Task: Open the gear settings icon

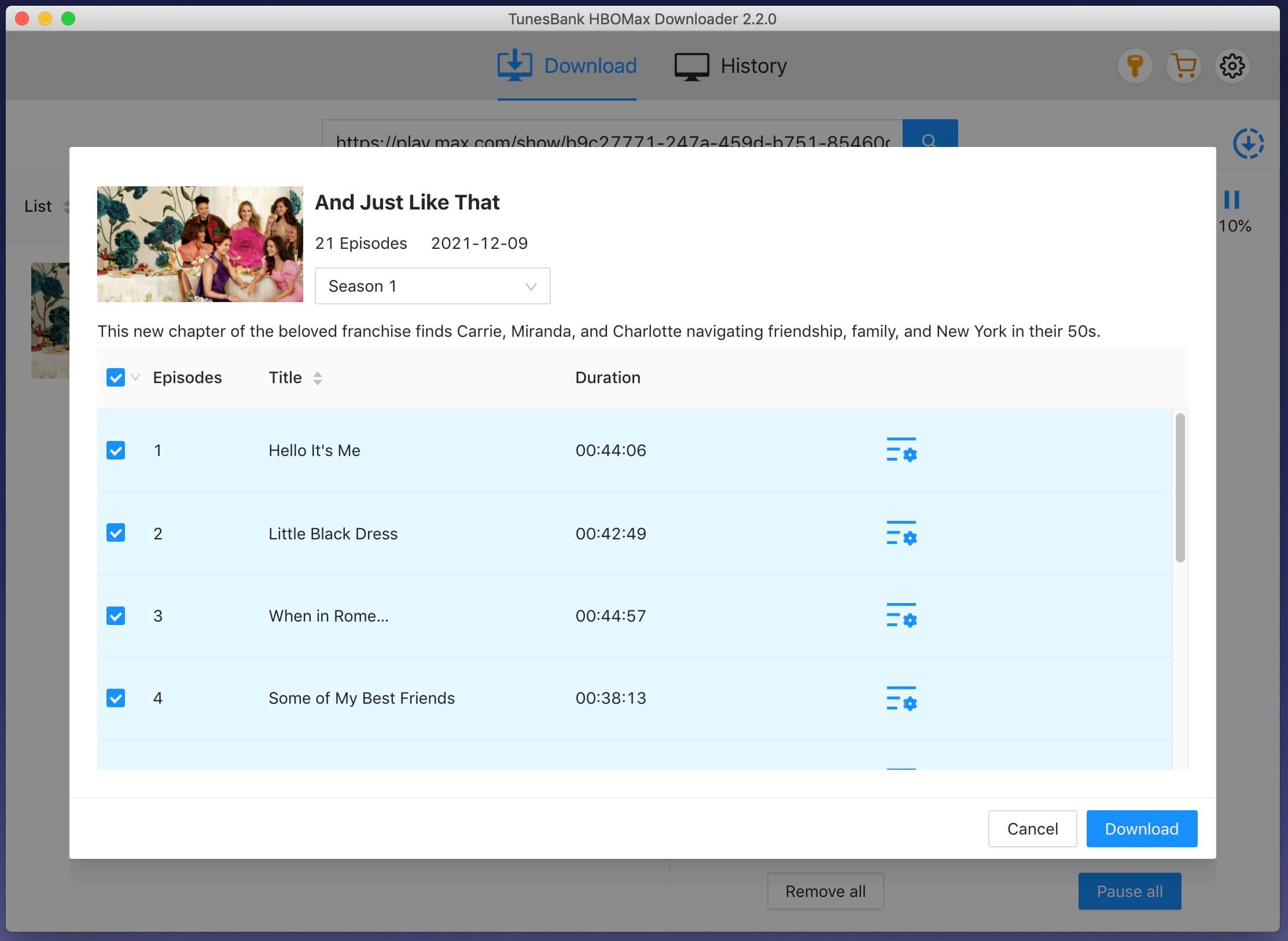Action: pyautogui.click(x=1232, y=66)
